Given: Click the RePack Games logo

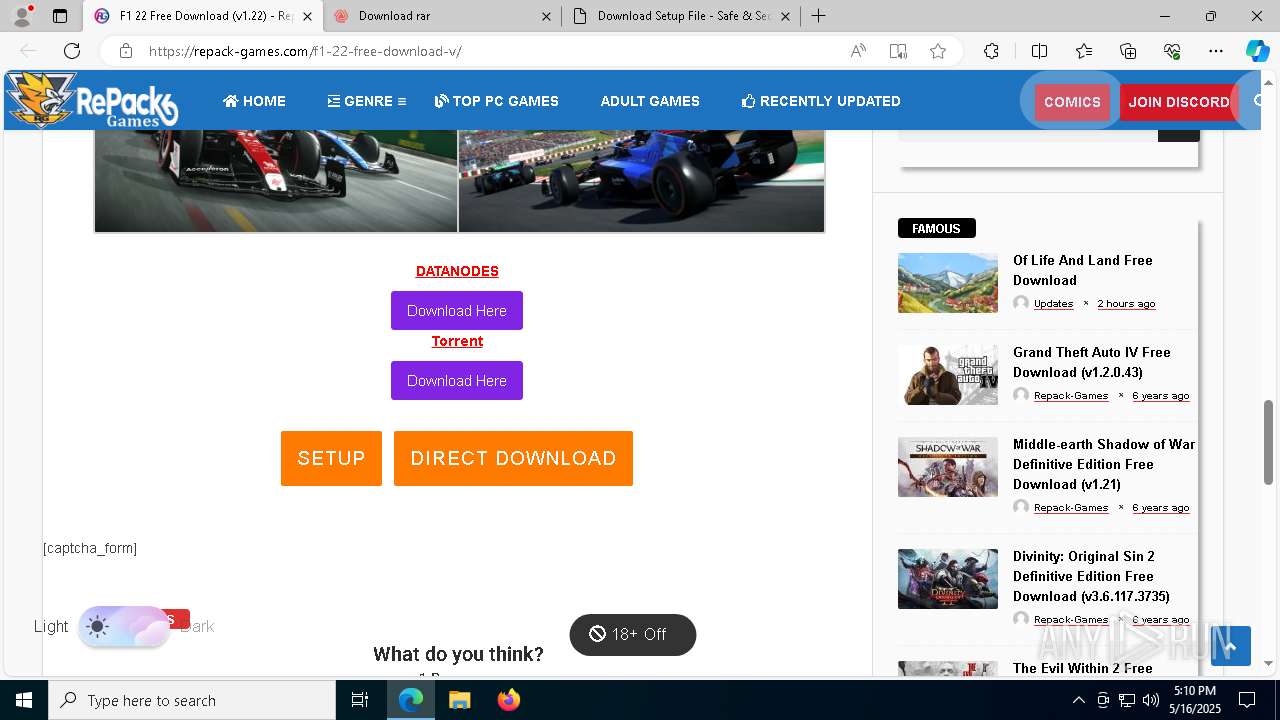Looking at the screenshot, I should [92, 100].
